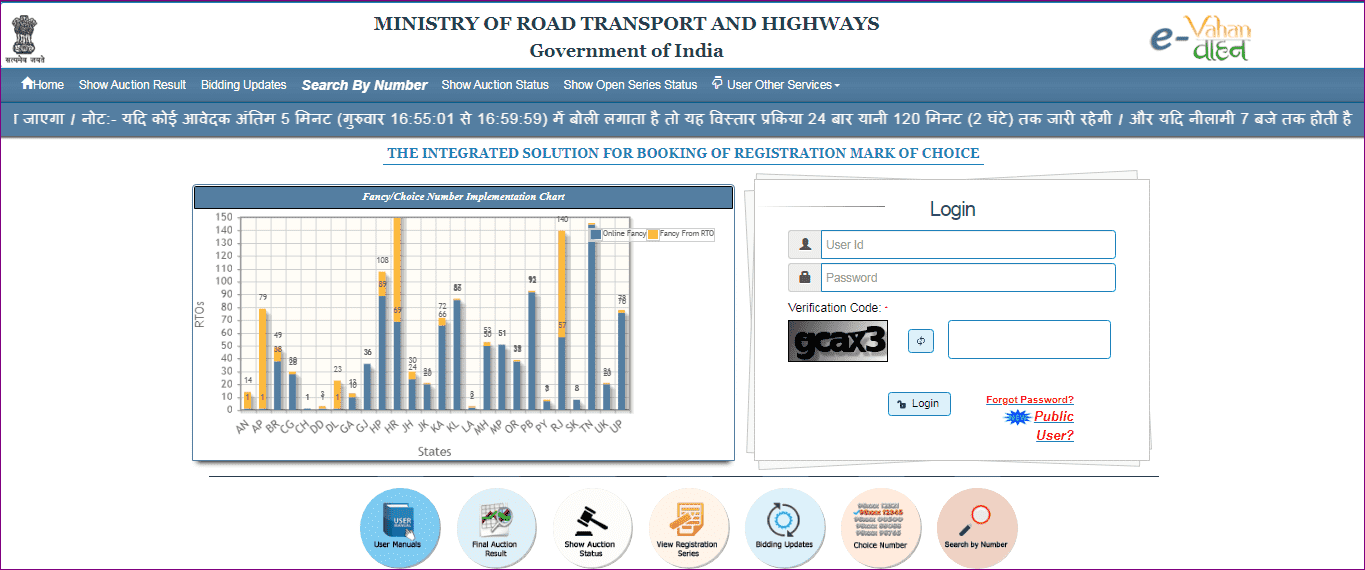Open Show Auction Status in the navigation bar
The height and width of the screenshot is (570, 1365).
[495, 85]
